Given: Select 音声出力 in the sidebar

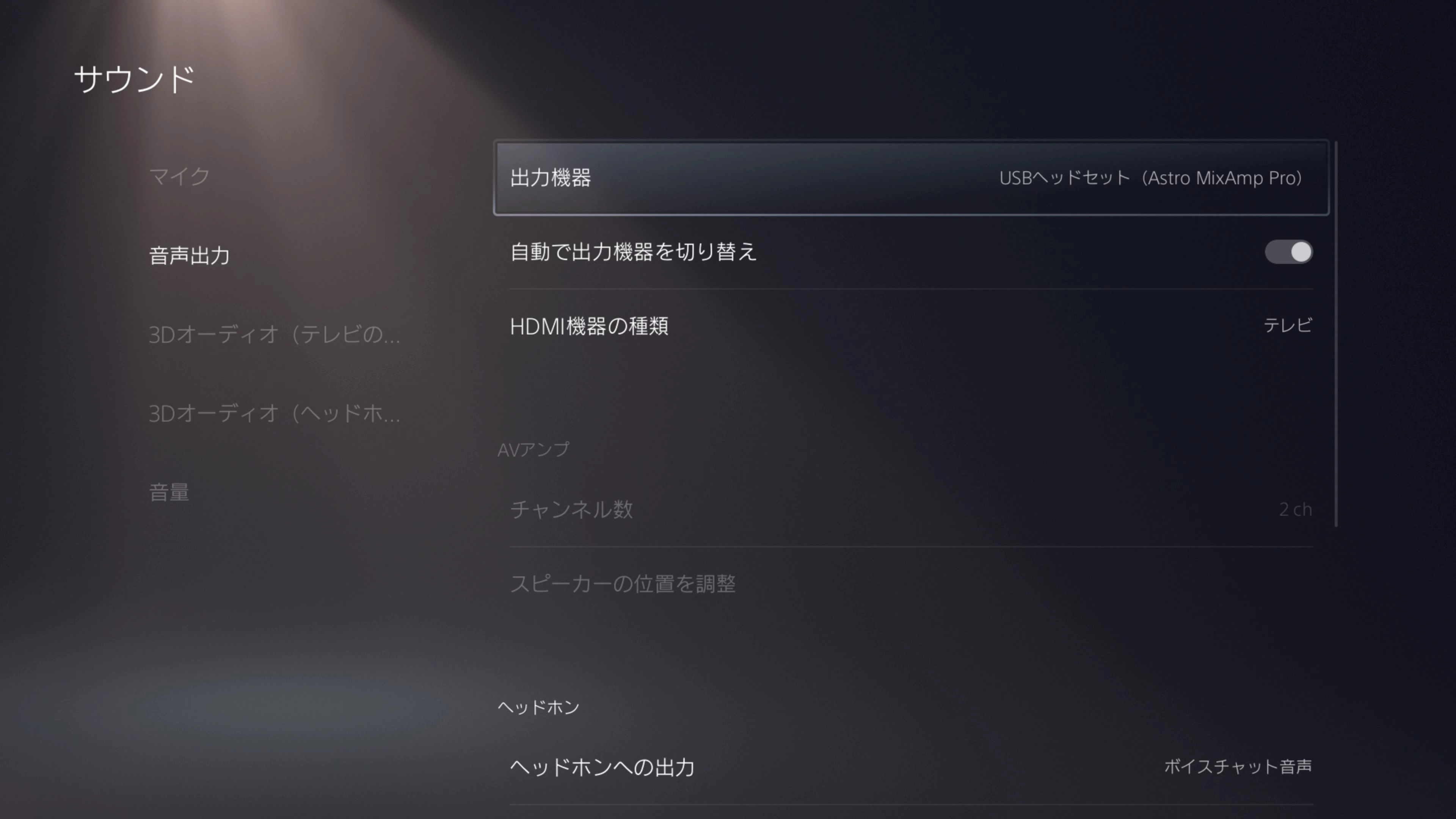Looking at the screenshot, I should [189, 256].
